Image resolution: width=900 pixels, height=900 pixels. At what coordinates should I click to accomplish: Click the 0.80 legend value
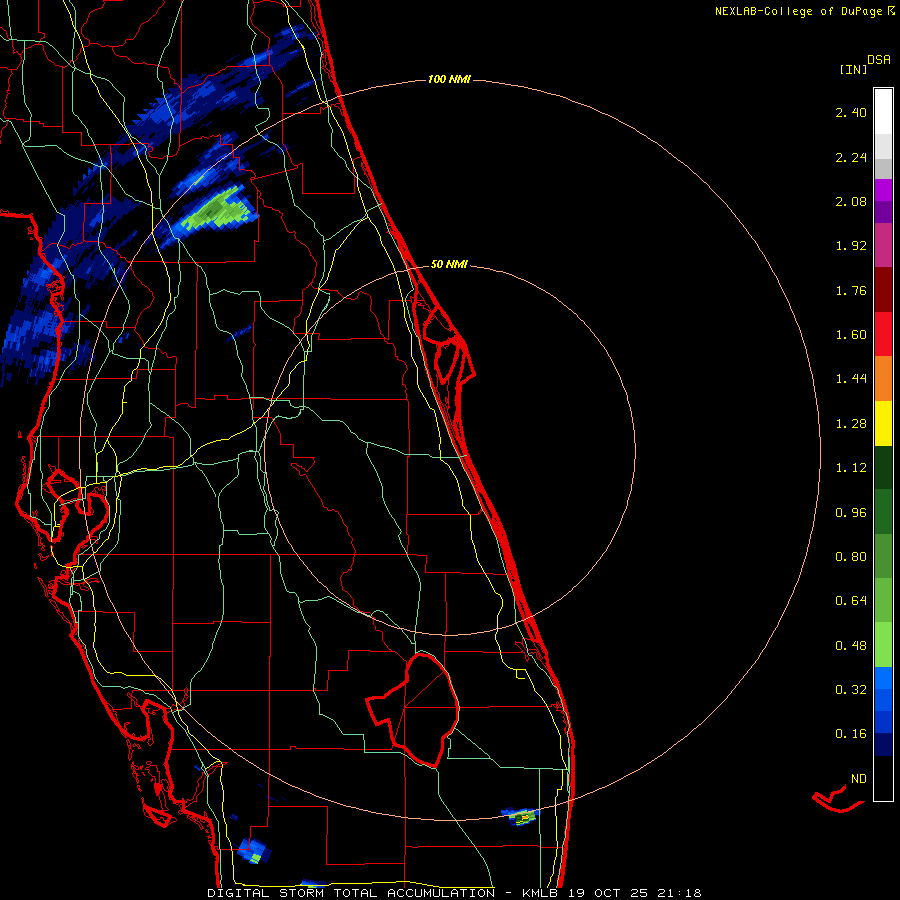(851, 557)
